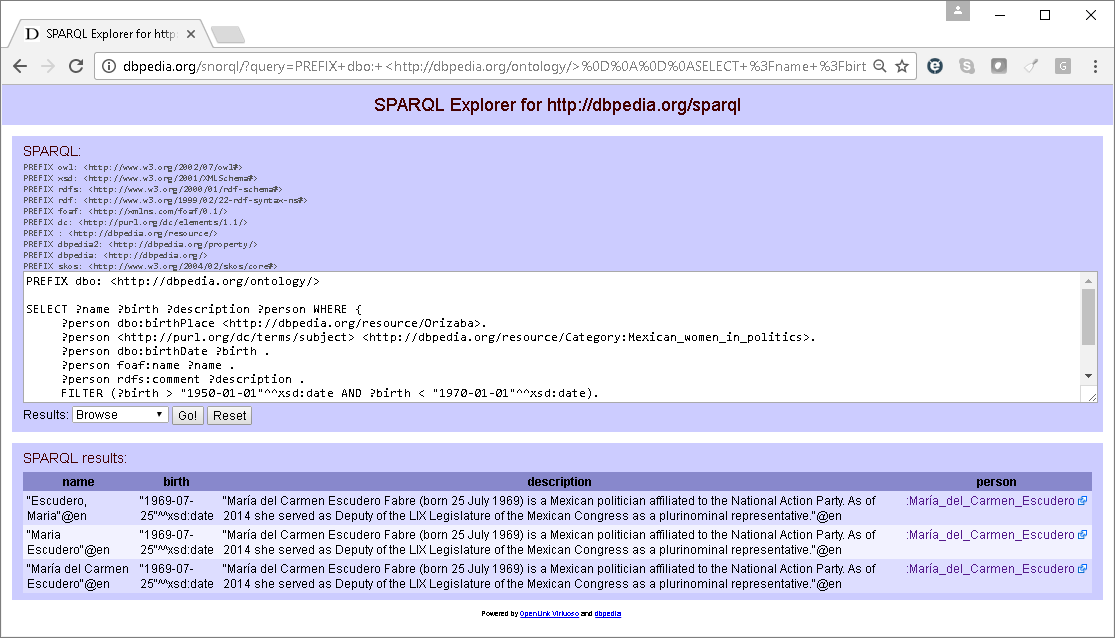
Task: Open :María_del_Carmen_Escudero link in María del Carmen Escudero row
Action: [991, 569]
